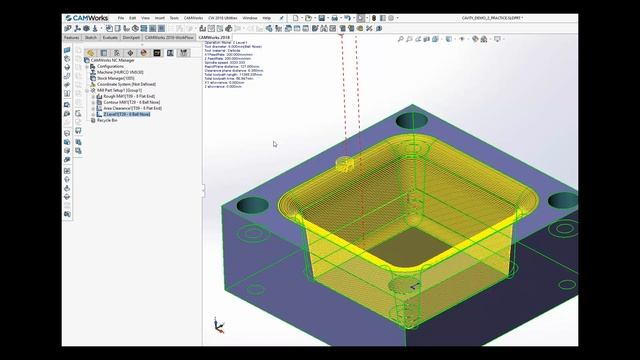Switch to the CAMWorks 2018-WorkFlow tab
Image resolution: width=640 pixels, height=360 pixels.
(x=169, y=37)
